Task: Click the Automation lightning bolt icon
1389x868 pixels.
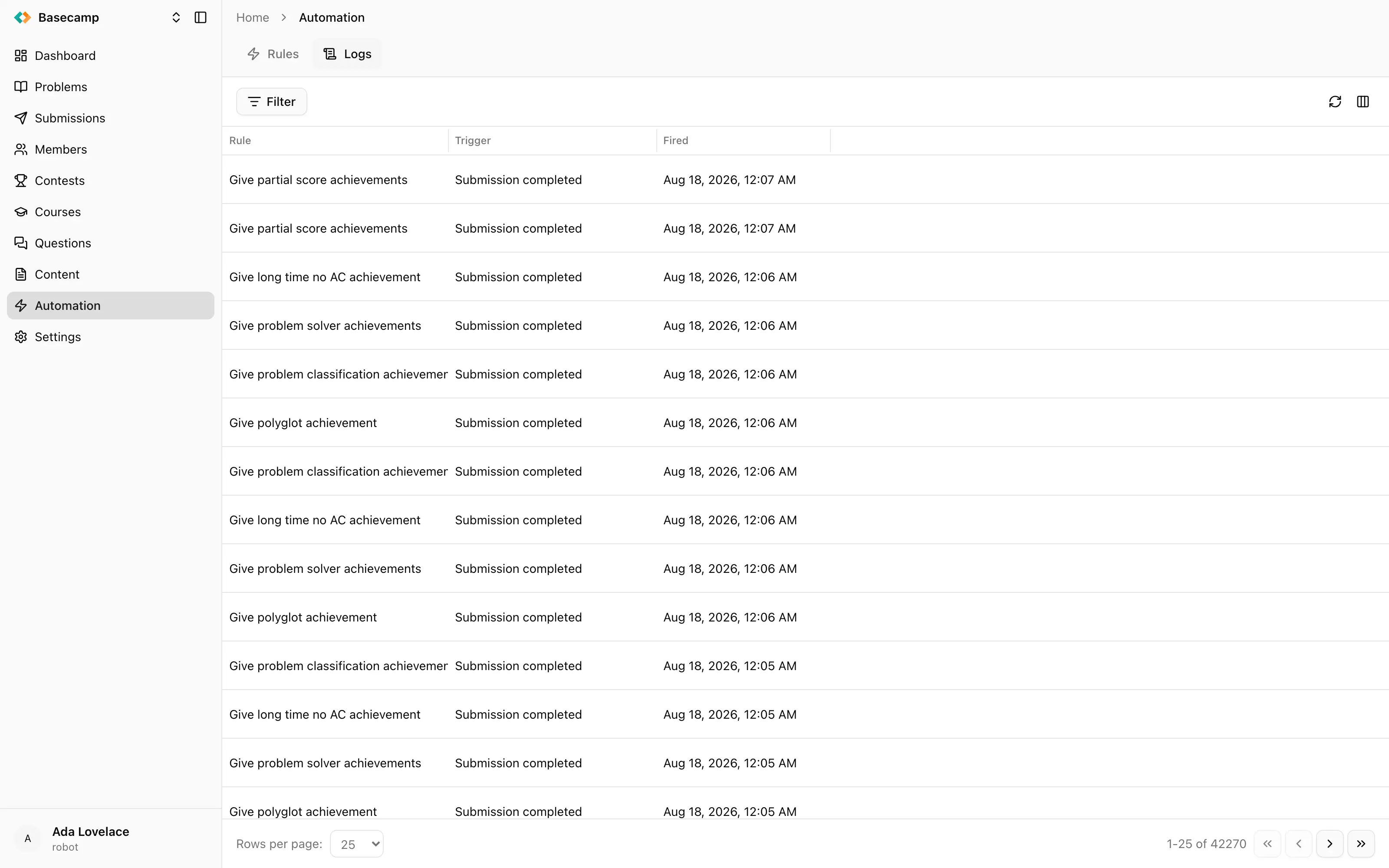Action: [x=21, y=306]
